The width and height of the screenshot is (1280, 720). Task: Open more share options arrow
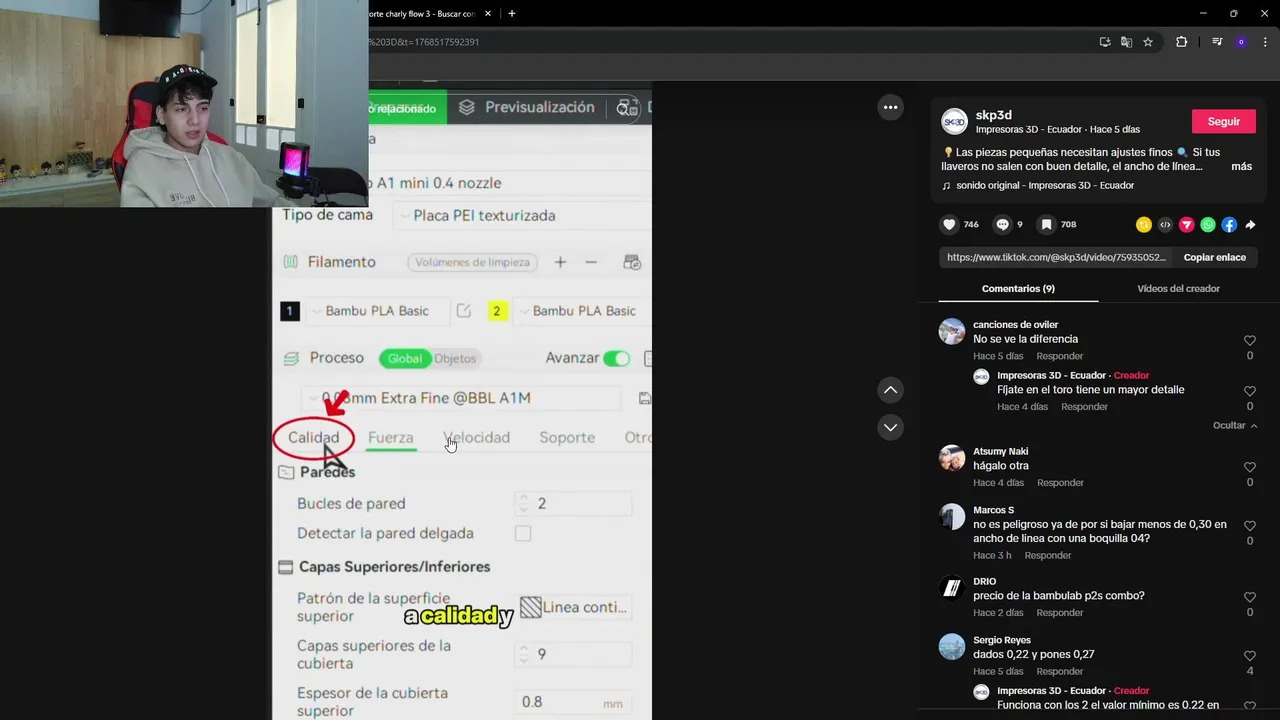(x=1250, y=225)
